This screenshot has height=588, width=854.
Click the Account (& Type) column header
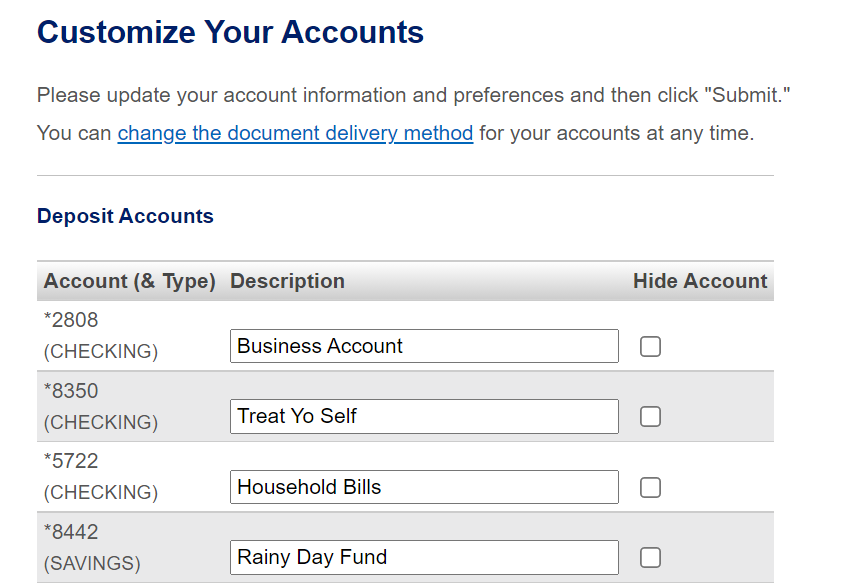(130, 281)
